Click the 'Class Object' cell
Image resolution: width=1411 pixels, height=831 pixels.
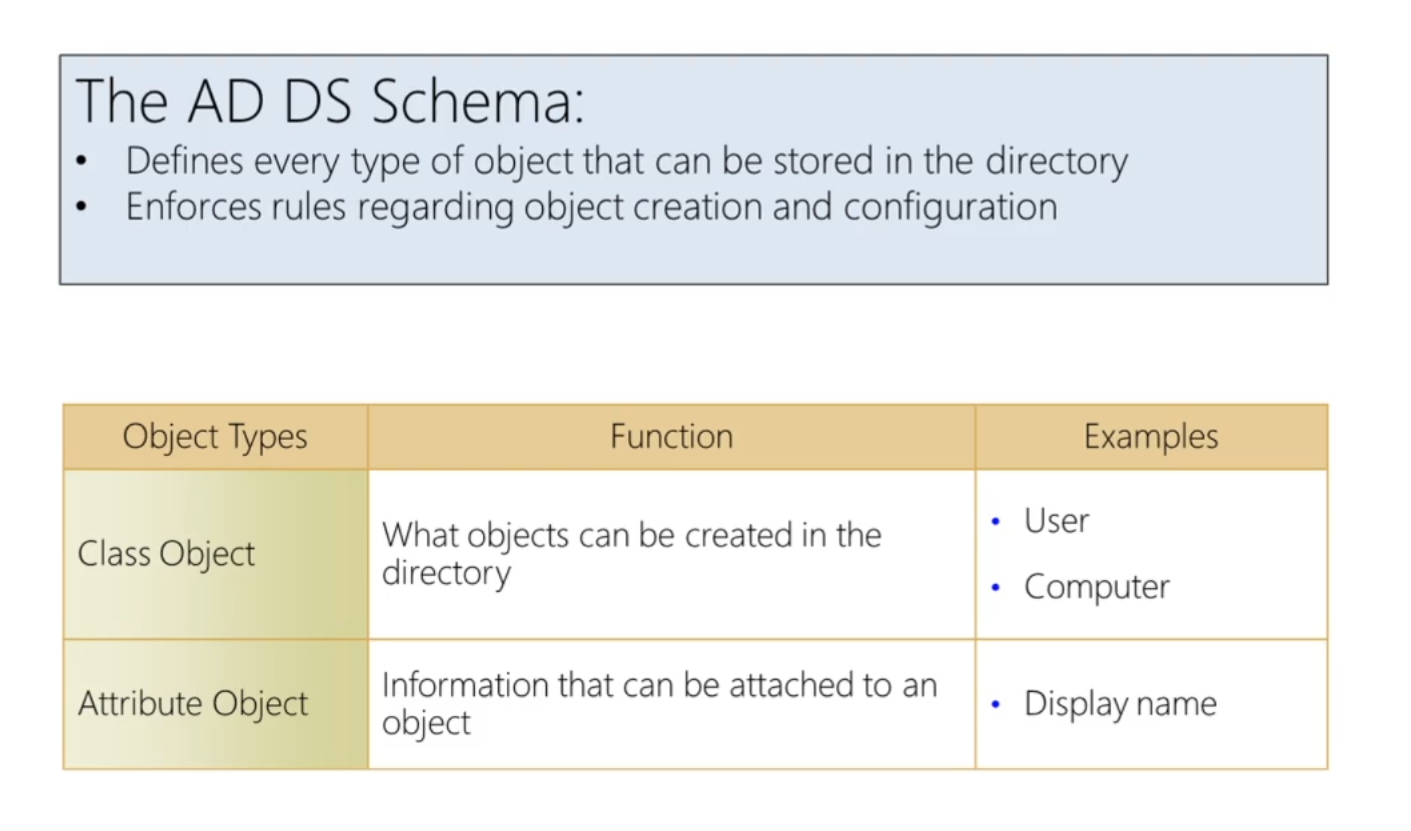click(x=167, y=554)
